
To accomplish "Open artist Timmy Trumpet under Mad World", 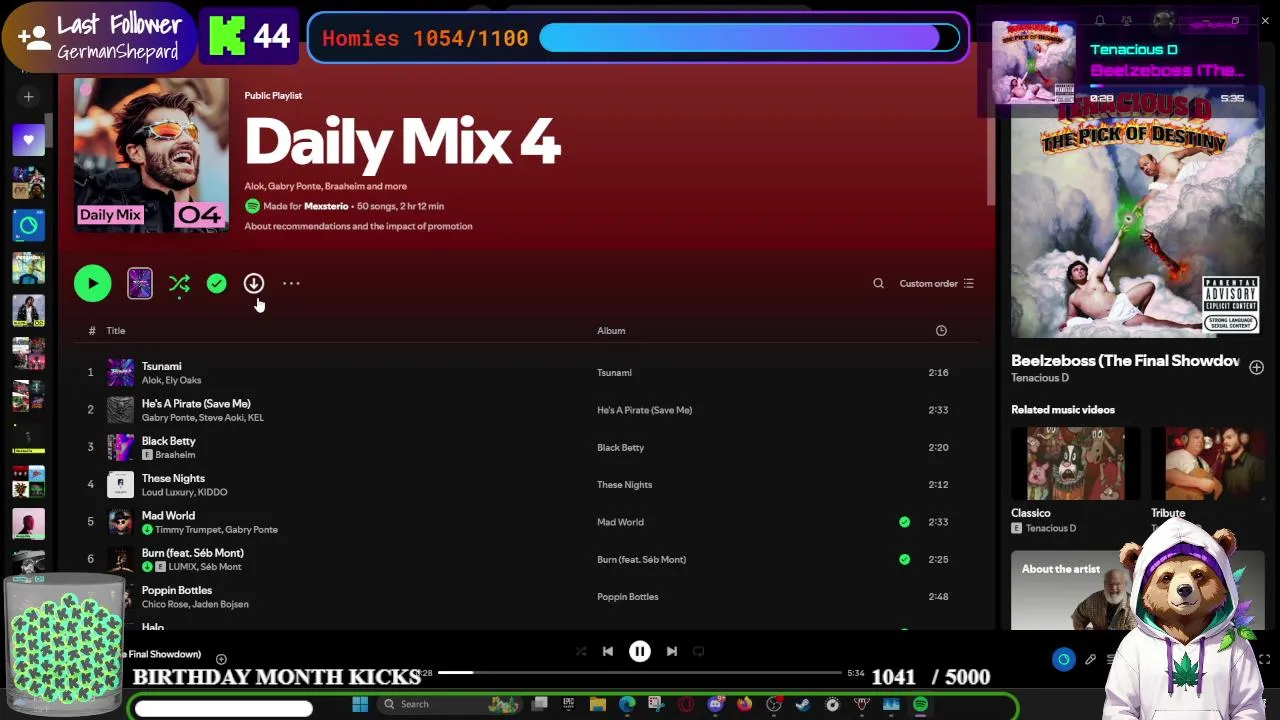I will click(187, 530).
